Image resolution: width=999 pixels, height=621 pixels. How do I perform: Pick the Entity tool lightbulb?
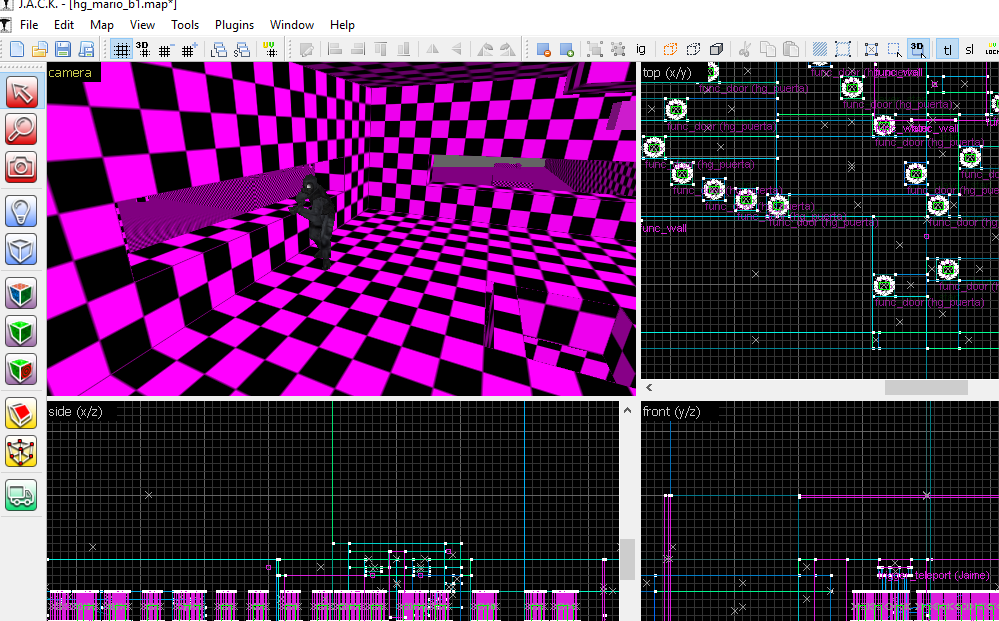(x=21, y=211)
